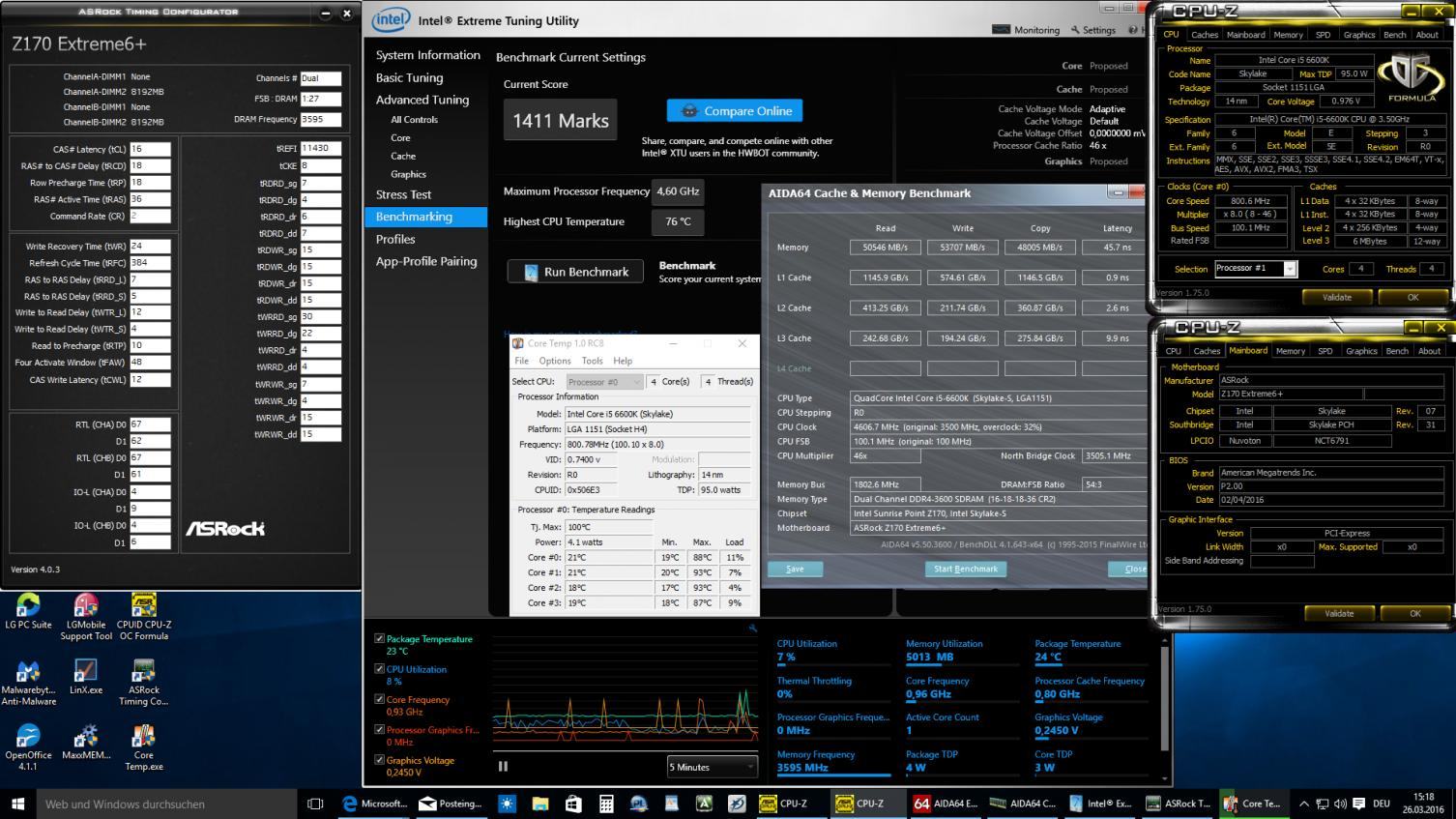Open the Calculator taskbar icon
The height and width of the screenshot is (819, 1456).
click(x=606, y=804)
